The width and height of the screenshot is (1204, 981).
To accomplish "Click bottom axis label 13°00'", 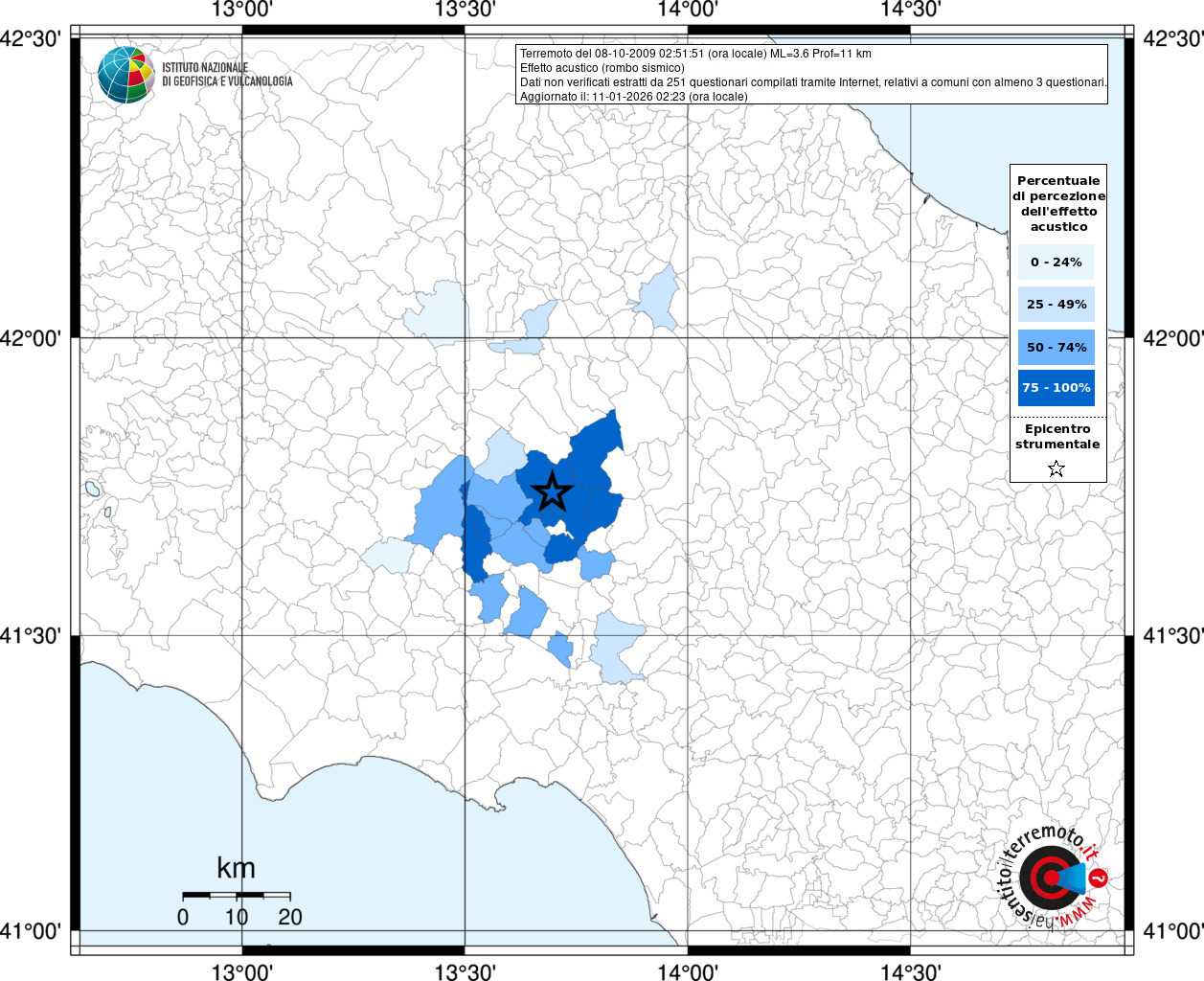I will 241,971.
